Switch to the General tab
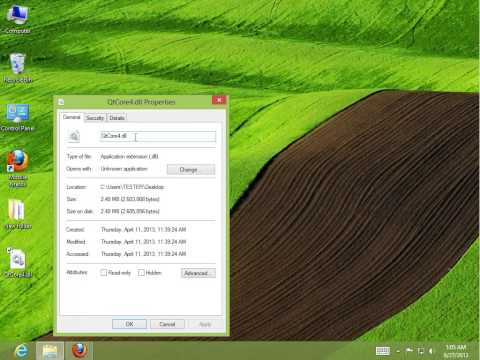This screenshot has width=480, height=360. [x=71, y=117]
